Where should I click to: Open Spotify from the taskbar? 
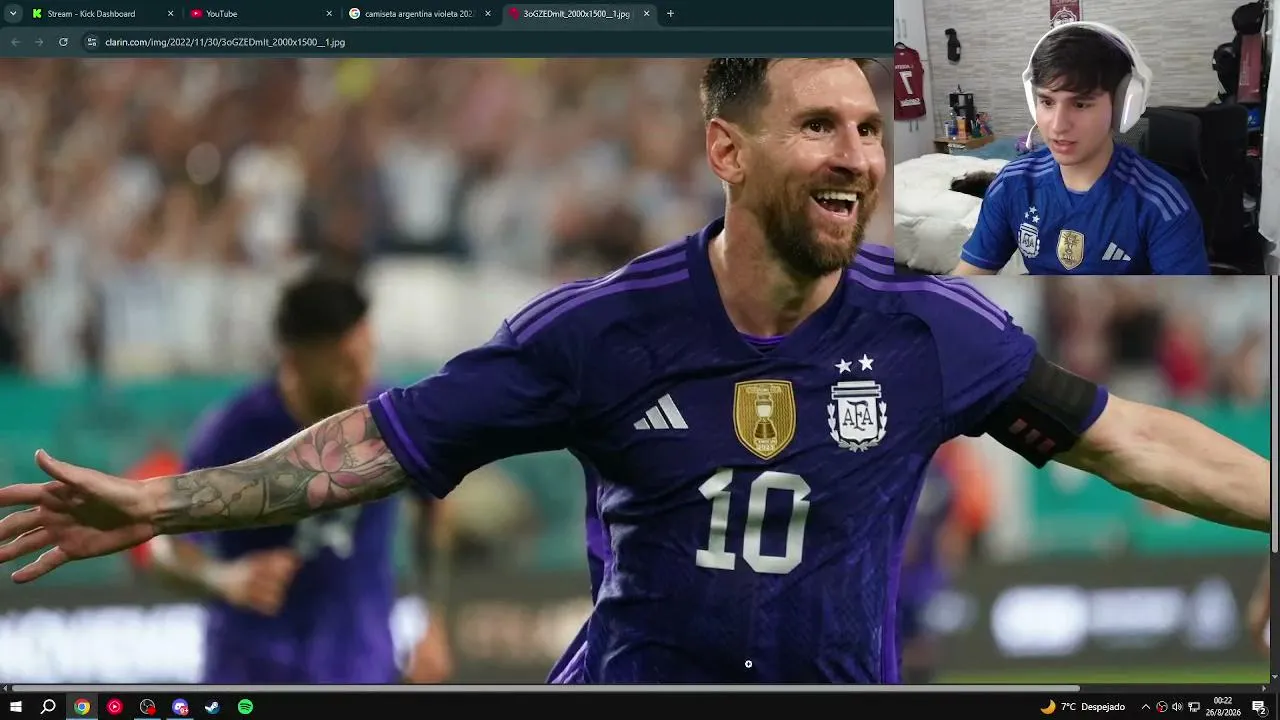(x=245, y=707)
